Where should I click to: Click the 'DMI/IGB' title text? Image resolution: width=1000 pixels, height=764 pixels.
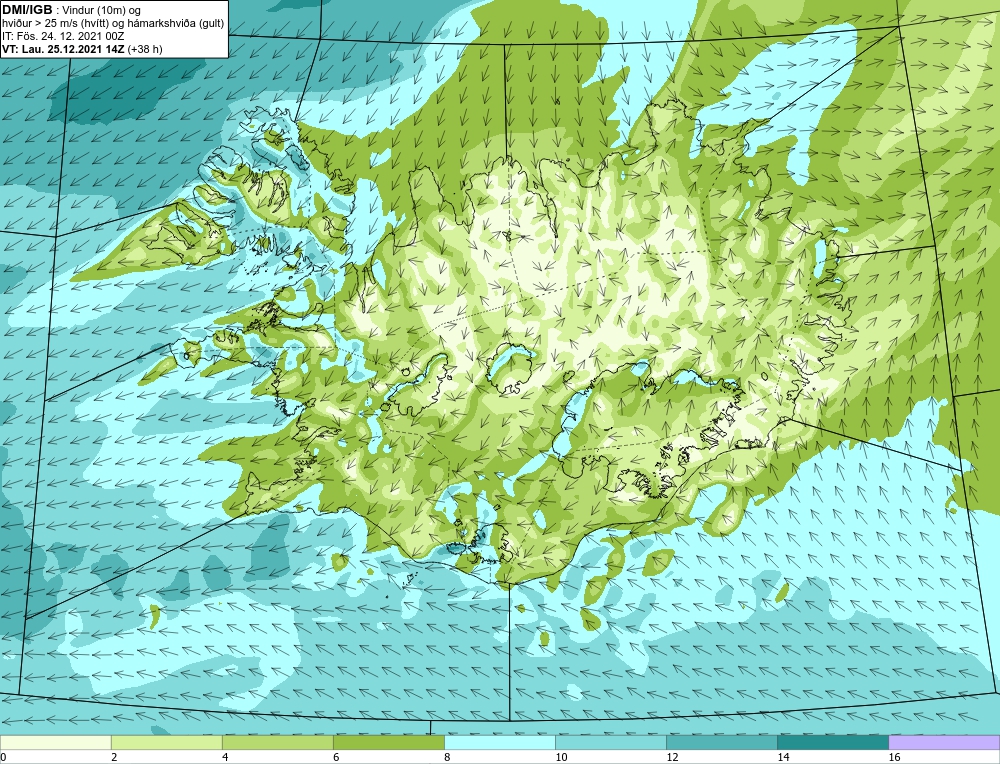27,10
